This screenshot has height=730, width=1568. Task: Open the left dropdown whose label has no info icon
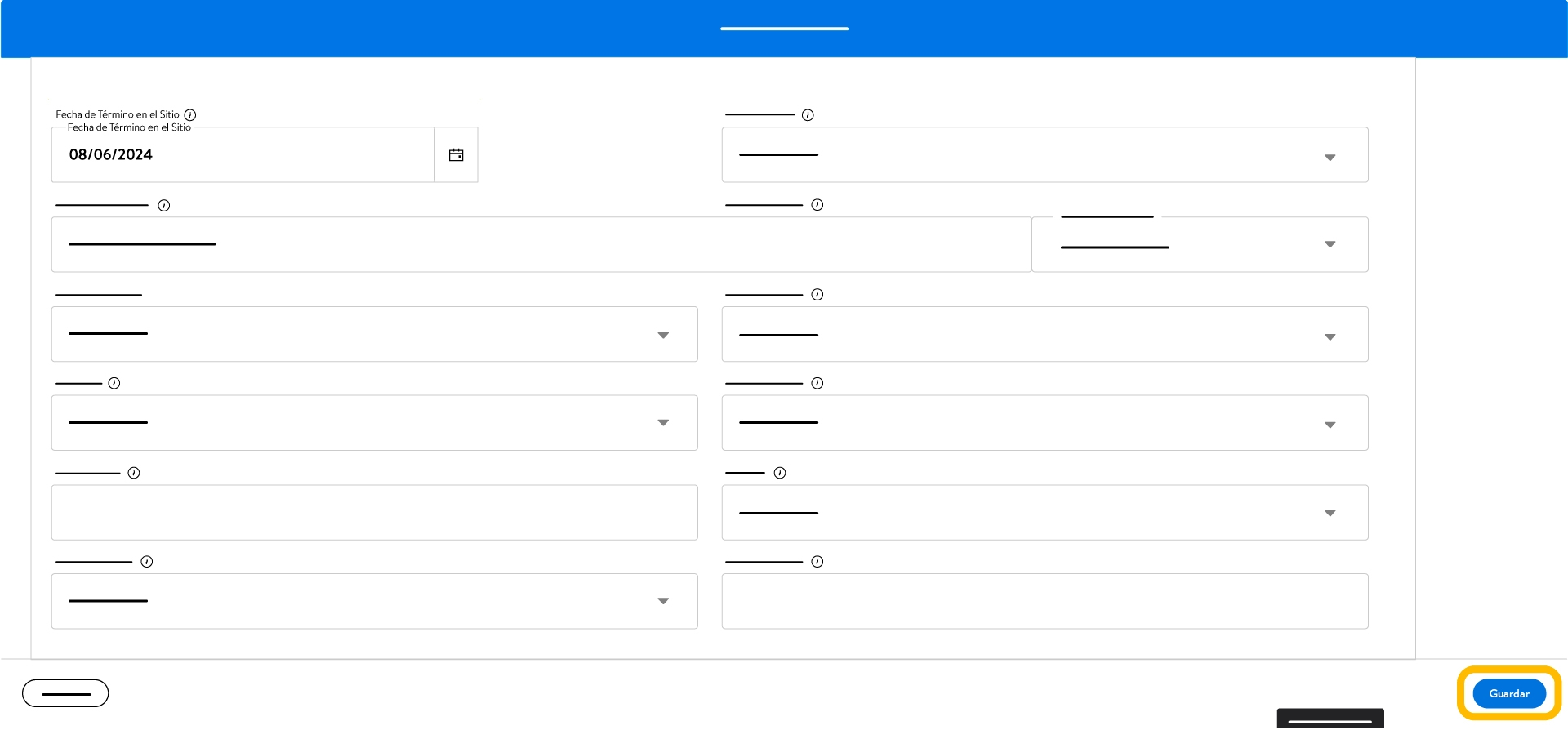click(x=374, y=335)
